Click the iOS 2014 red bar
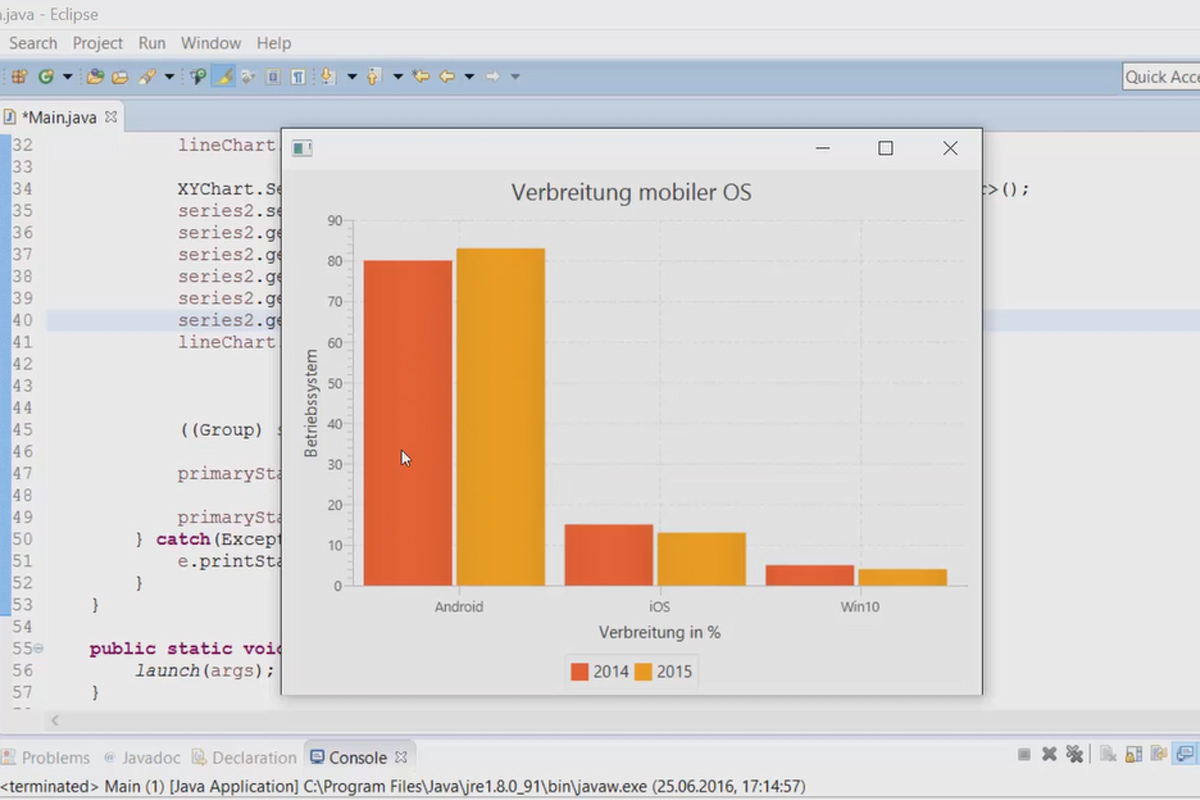The image size is (1200, 800). (609, 555)
